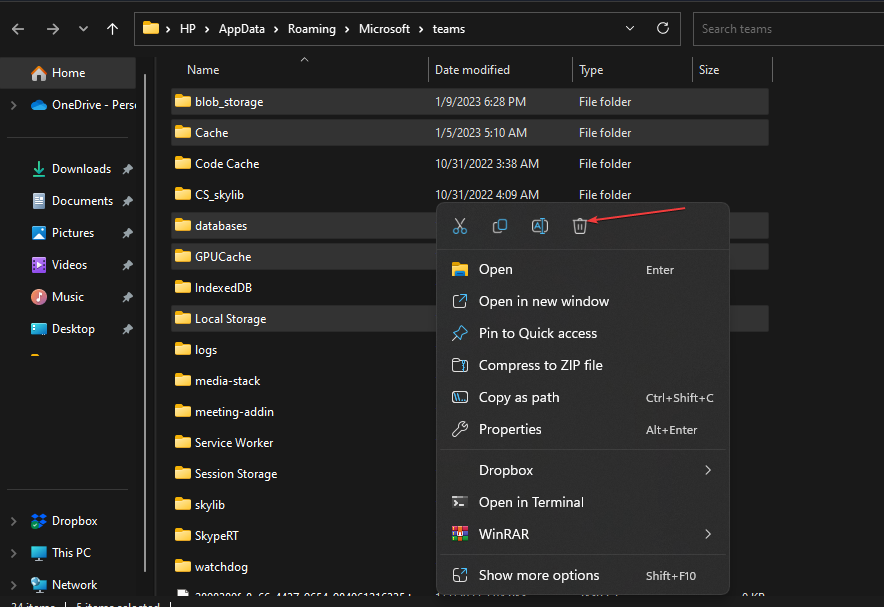The height and width of the screenshot is (607, 884).
Task: Select Open in the context menu
Action: tap(585, 269)
